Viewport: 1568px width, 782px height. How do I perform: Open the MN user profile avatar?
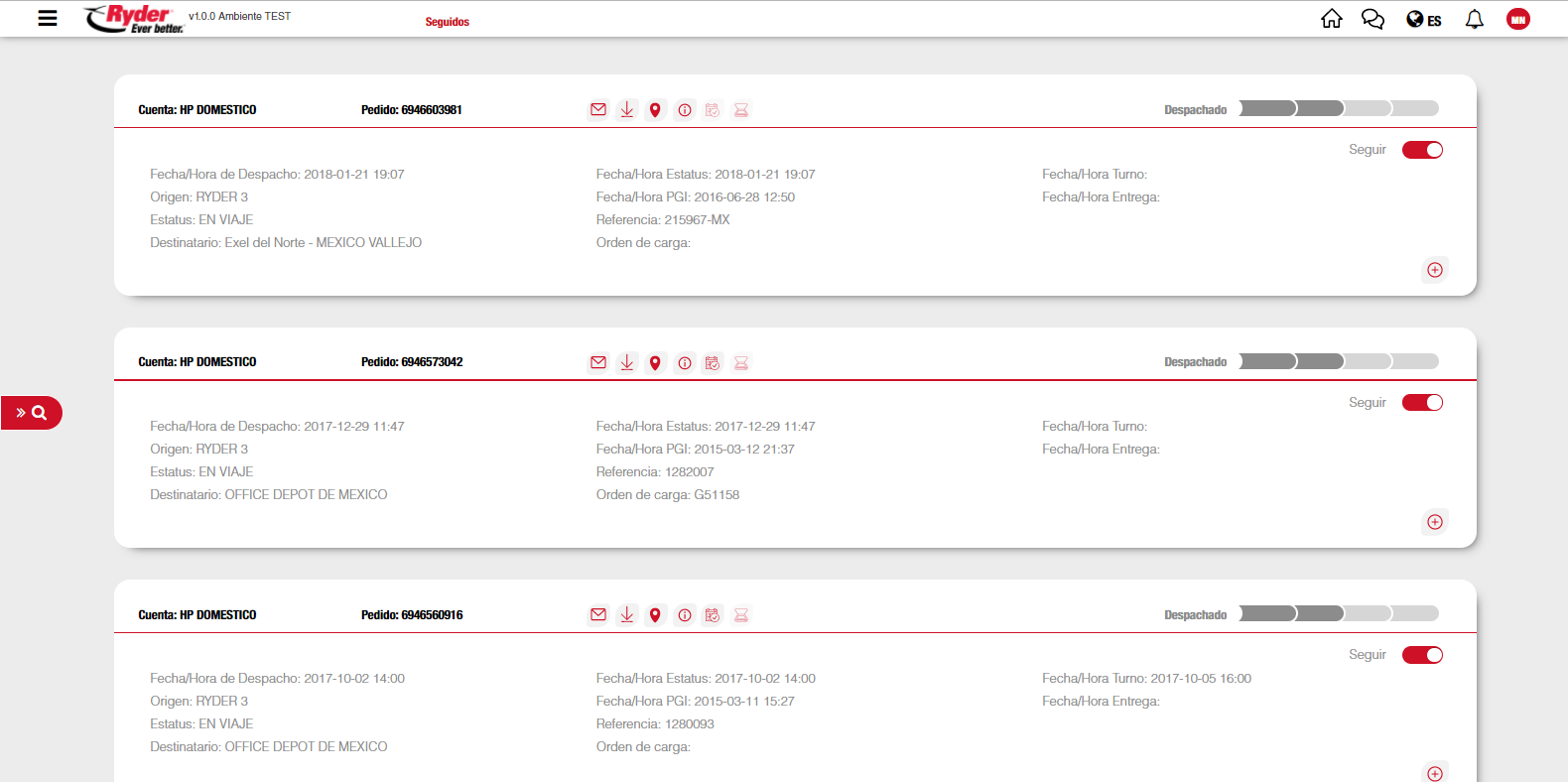click(1517, 19)
